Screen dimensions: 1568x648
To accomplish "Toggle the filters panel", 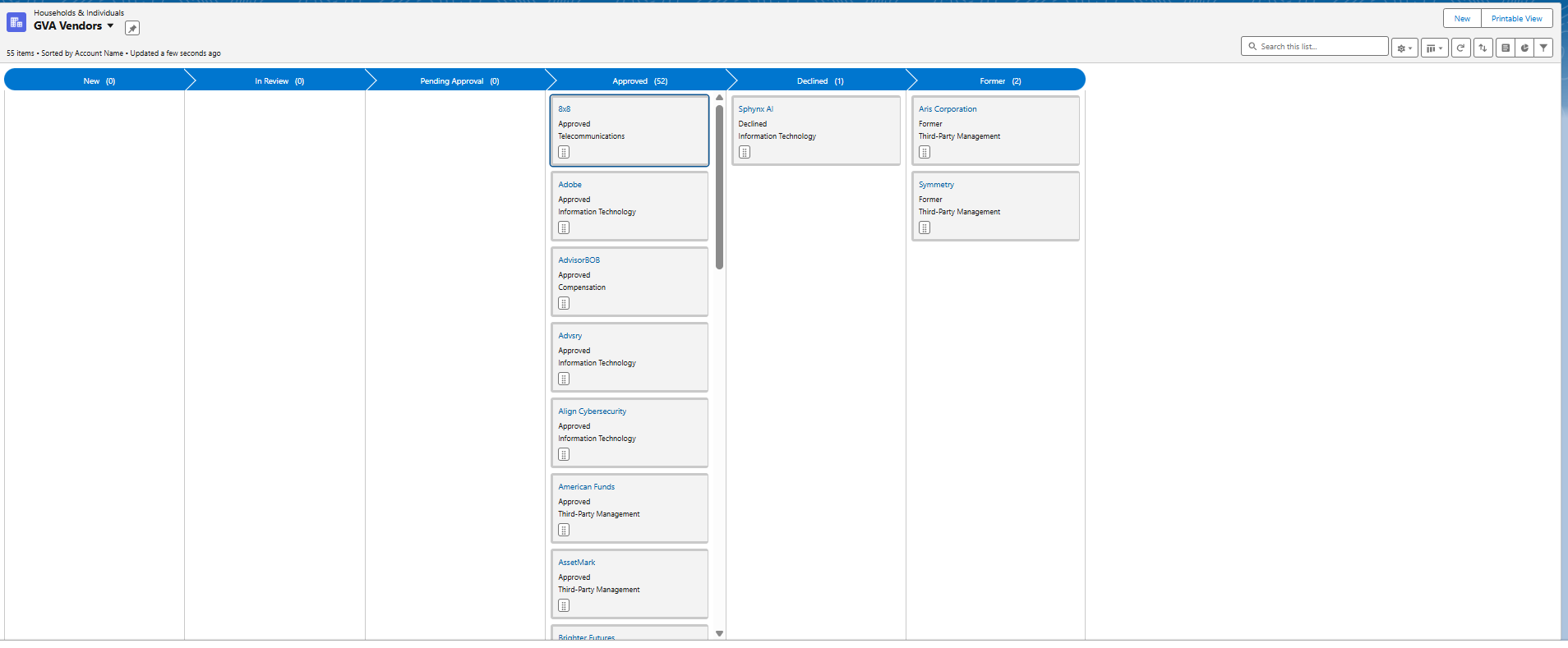I will point(1543,48).
